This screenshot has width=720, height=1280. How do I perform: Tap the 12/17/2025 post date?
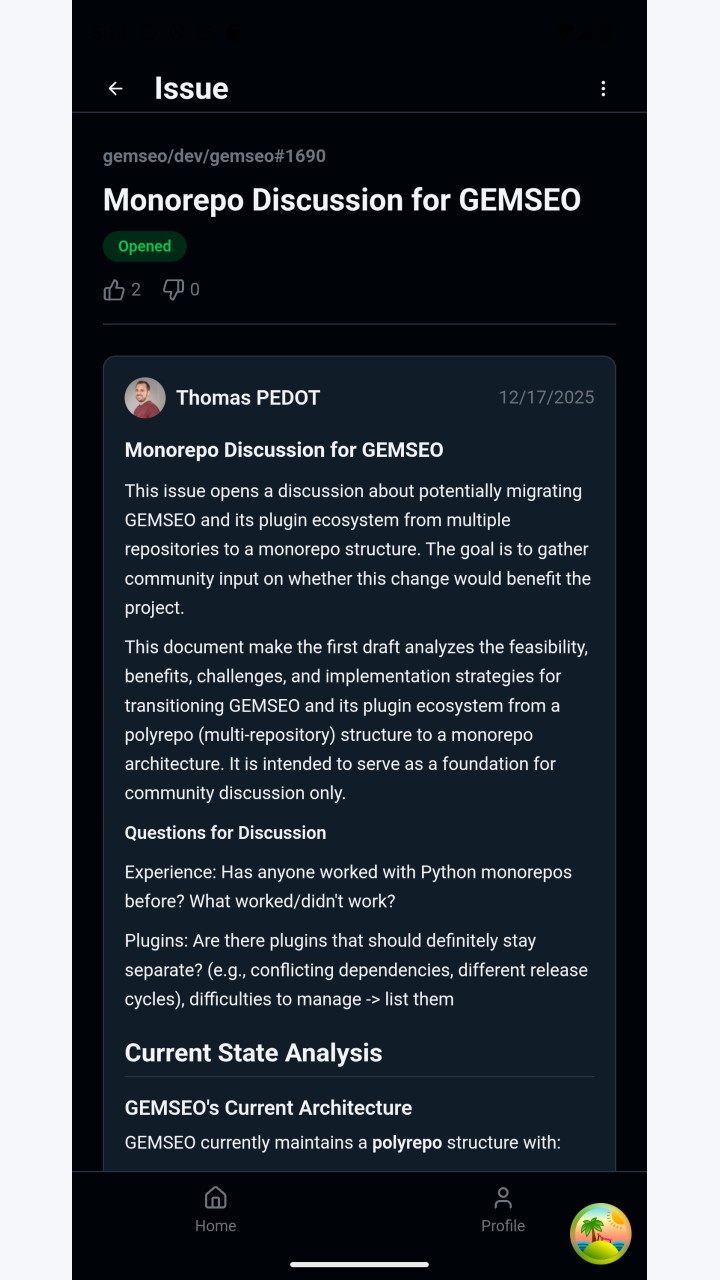[547, 398]
